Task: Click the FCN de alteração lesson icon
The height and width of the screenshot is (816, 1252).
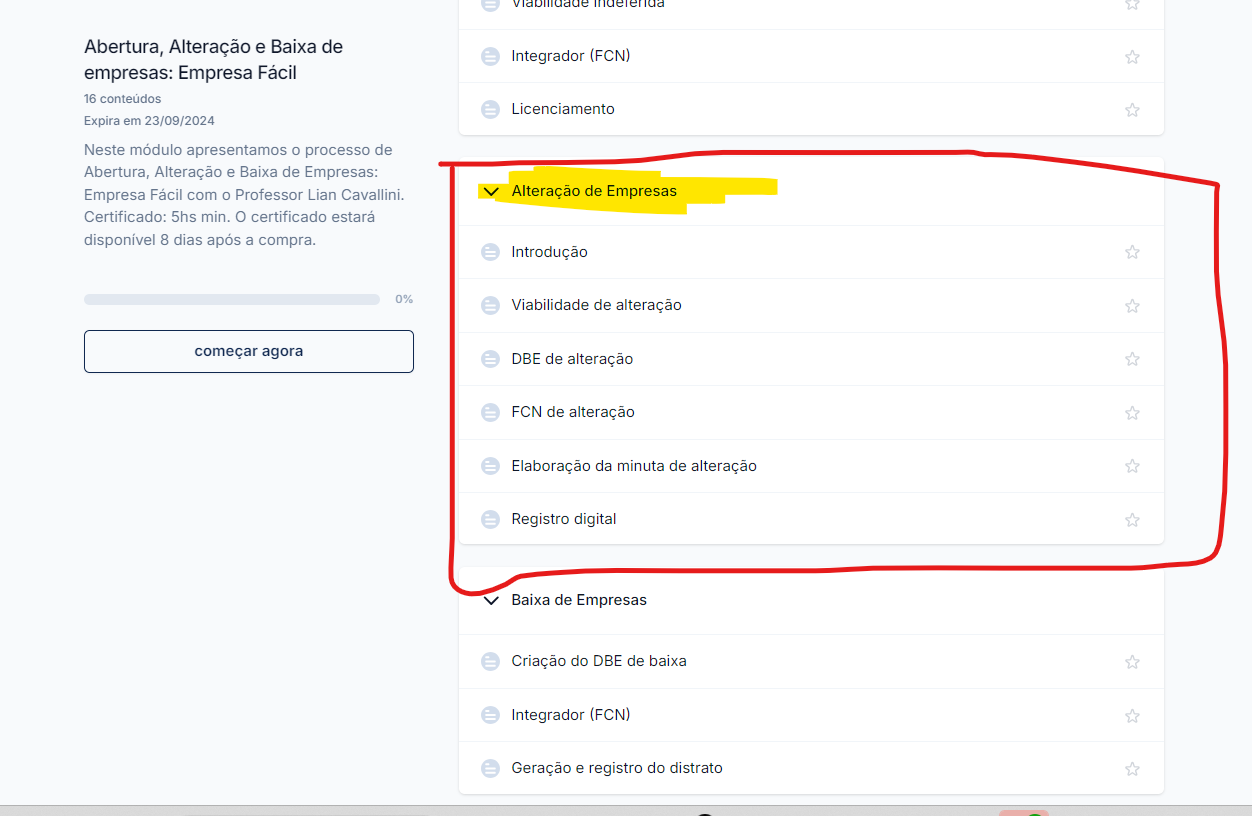Action: 490,412
